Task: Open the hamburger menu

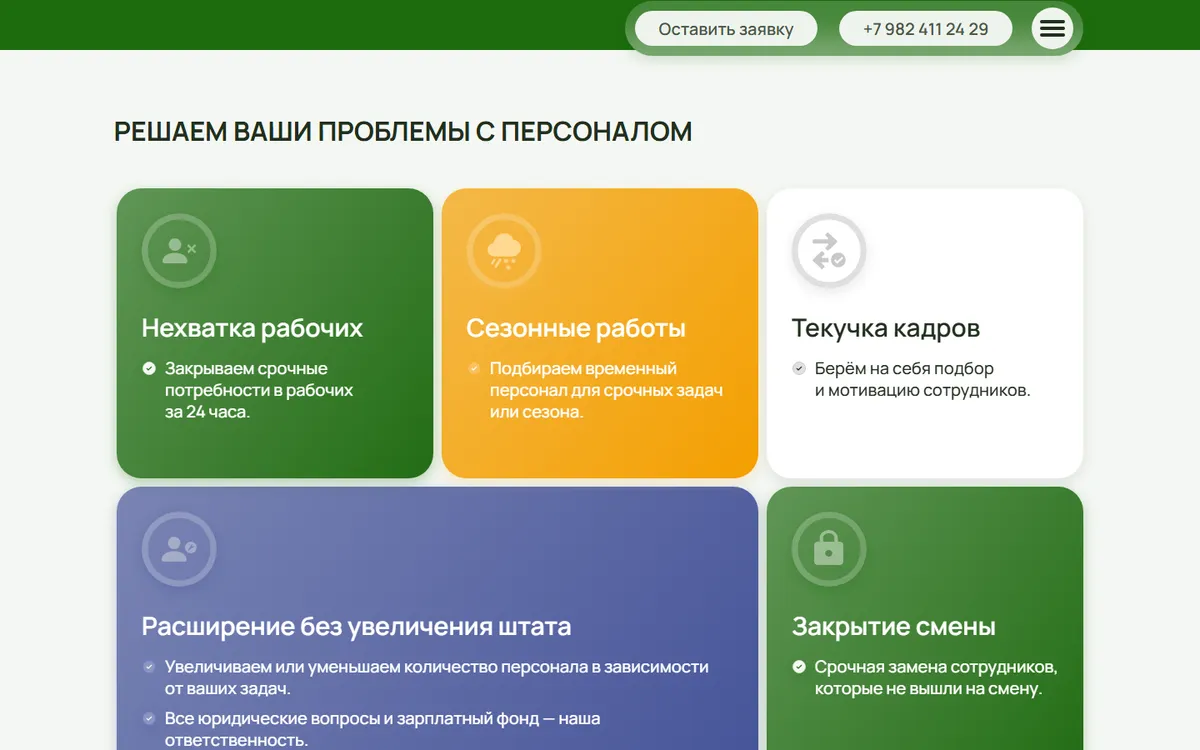Action: (1052, 29)
